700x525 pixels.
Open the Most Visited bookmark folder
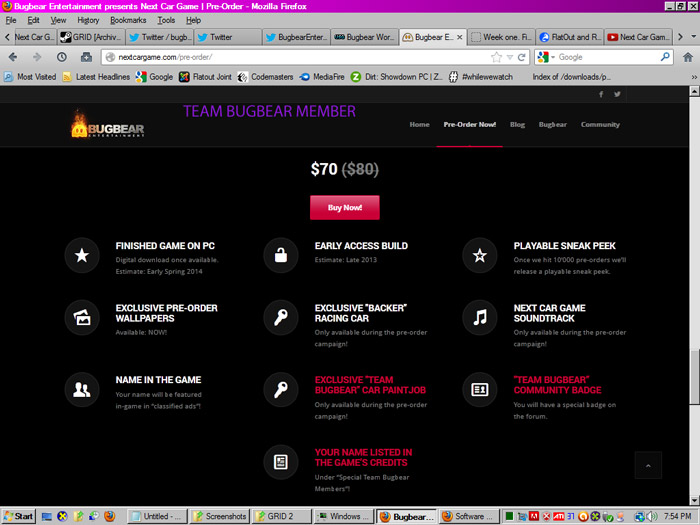click(x=30, y=77)
